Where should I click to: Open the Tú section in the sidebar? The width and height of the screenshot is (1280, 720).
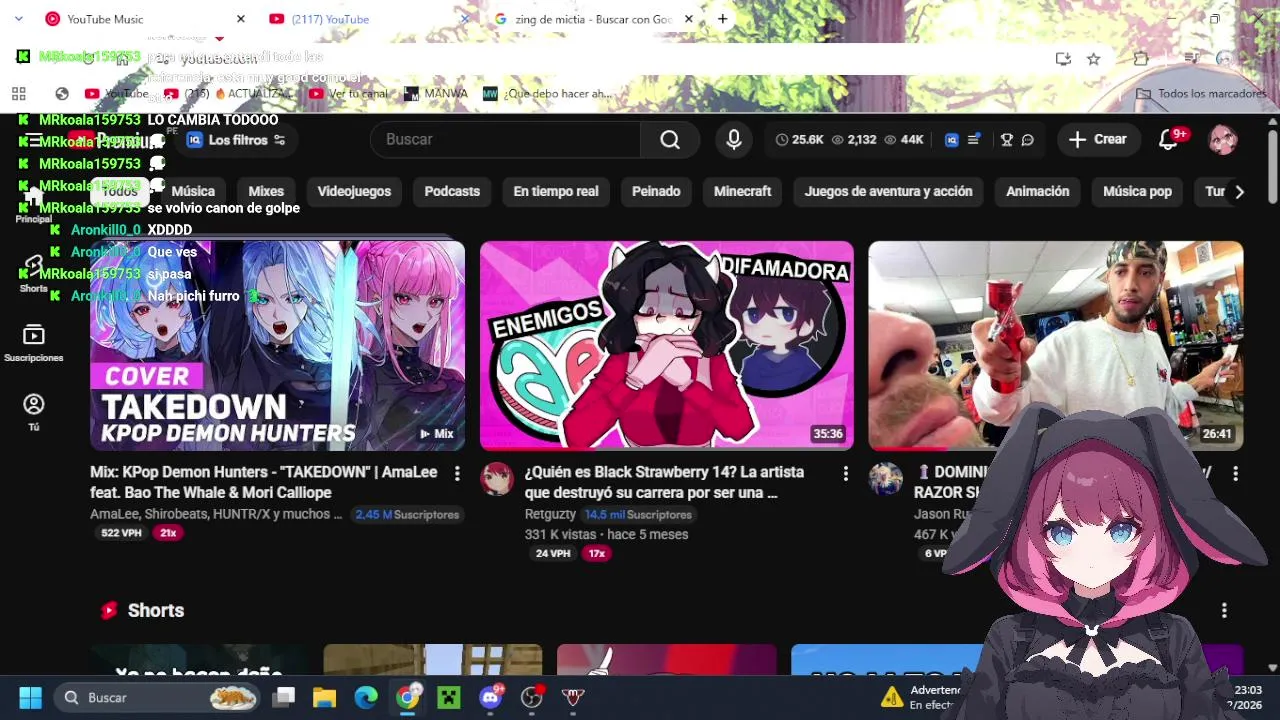[x=33, y=413]
